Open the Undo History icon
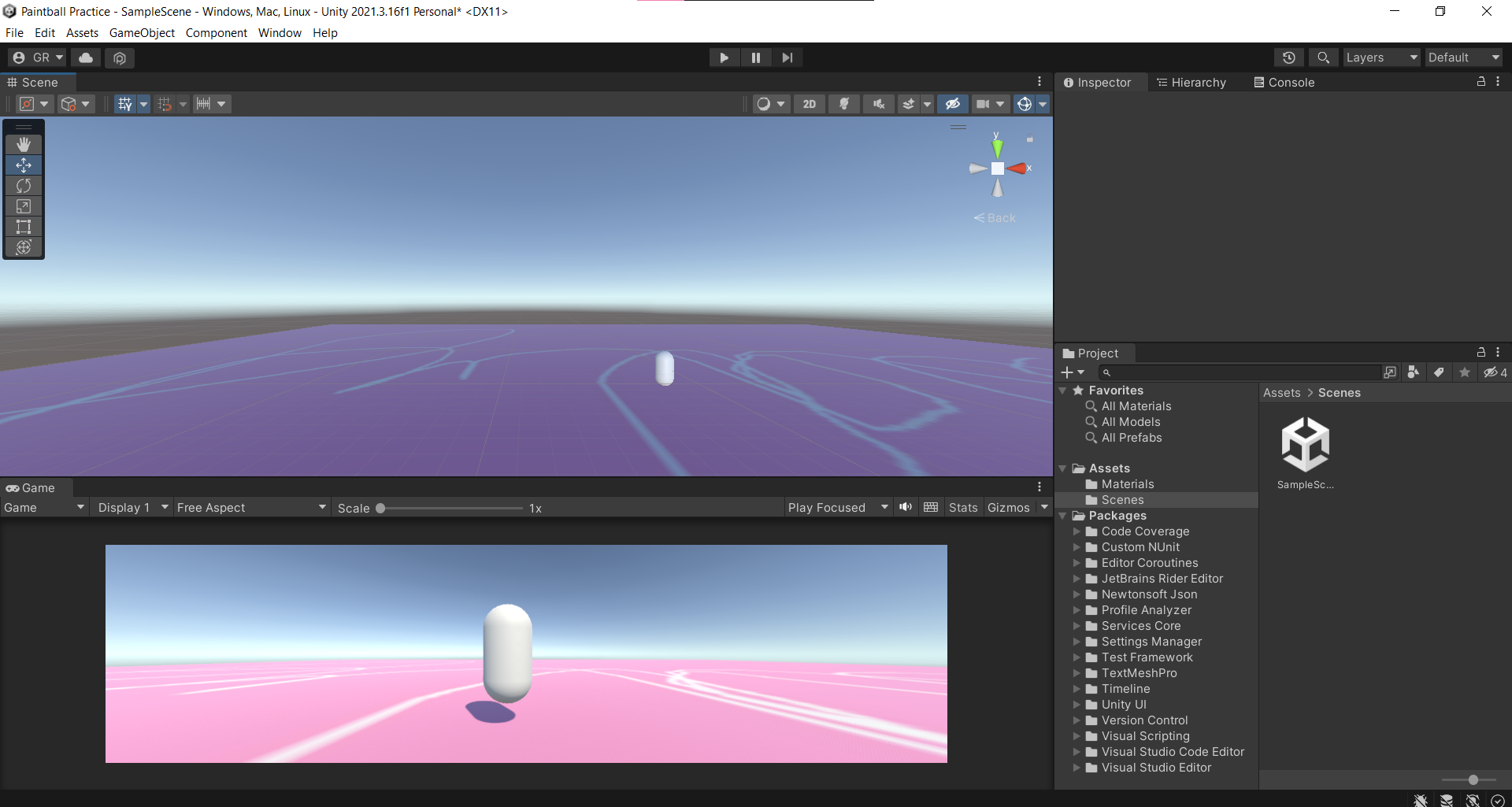1512x807 pixels. click(1289, 57)
